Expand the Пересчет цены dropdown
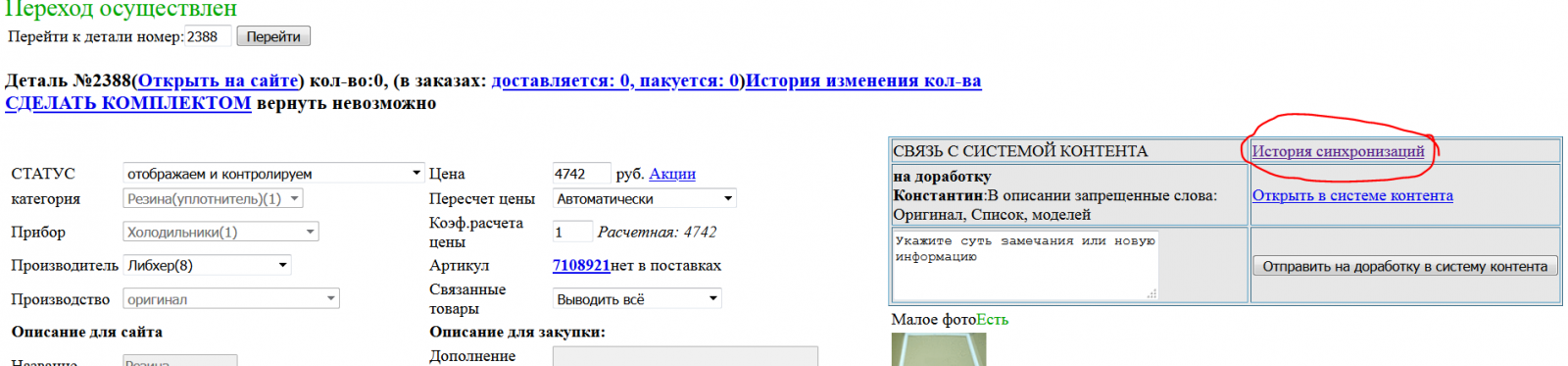This screenshot has width=1568, height=366. 644,198
